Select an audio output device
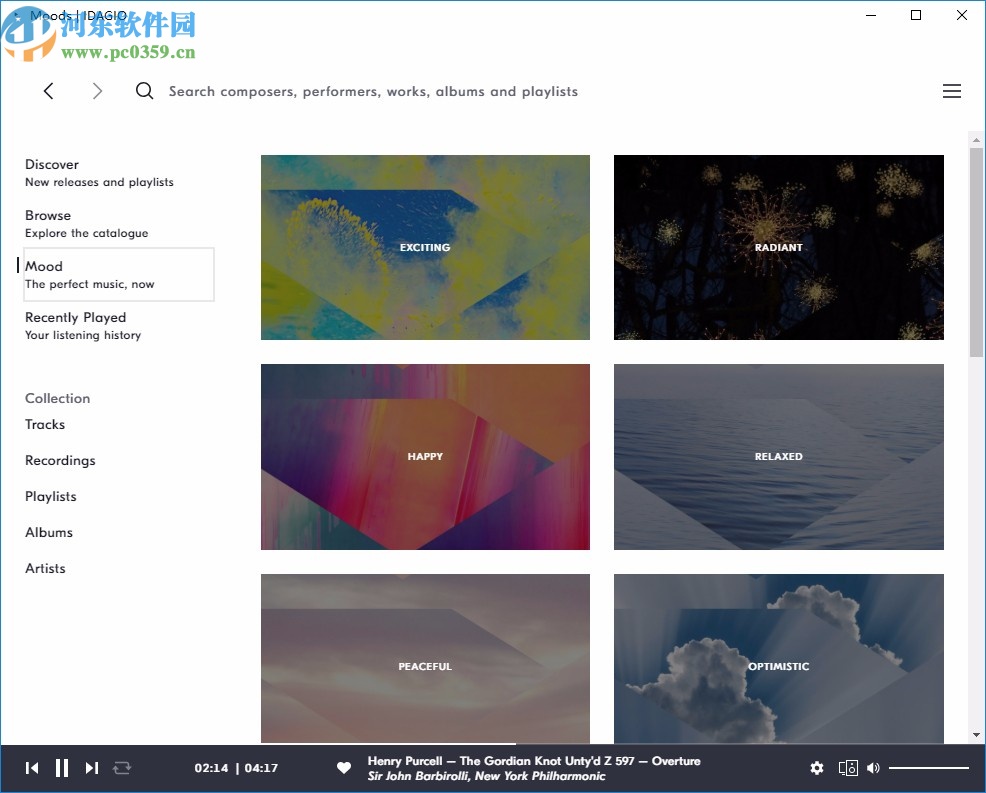Screen dimensions: 986x793 pos(847,767)
